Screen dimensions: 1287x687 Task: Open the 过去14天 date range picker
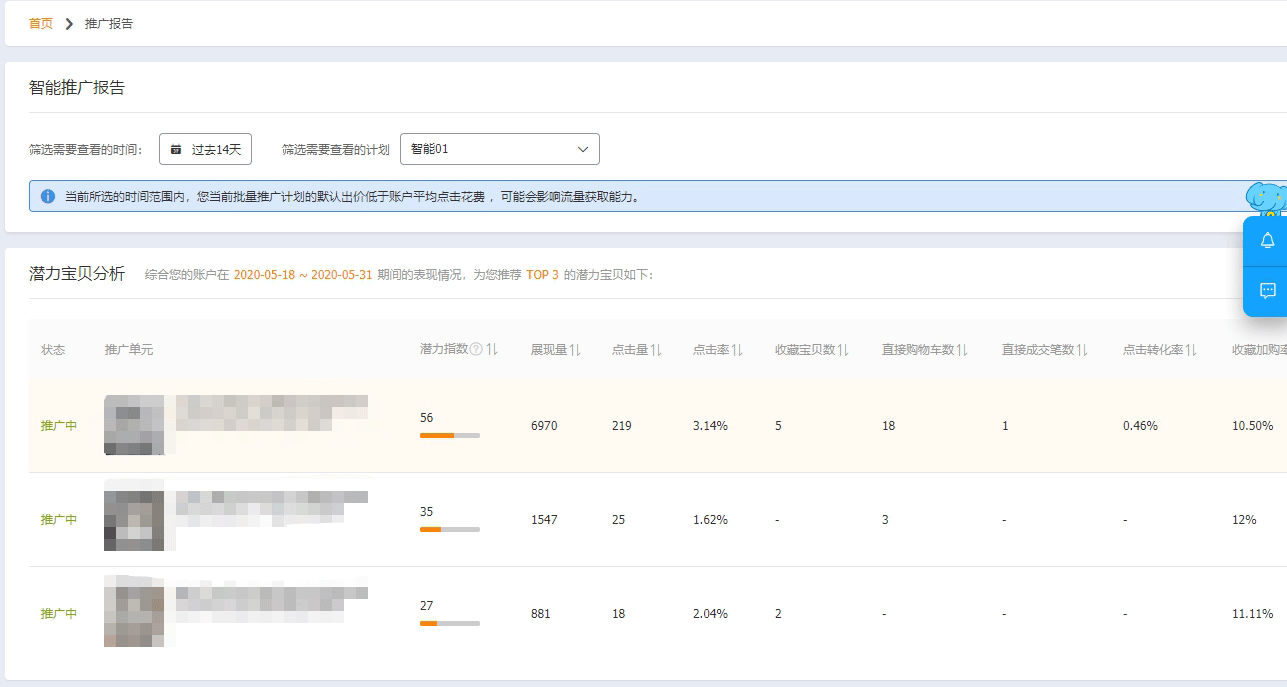click(205, 149)
